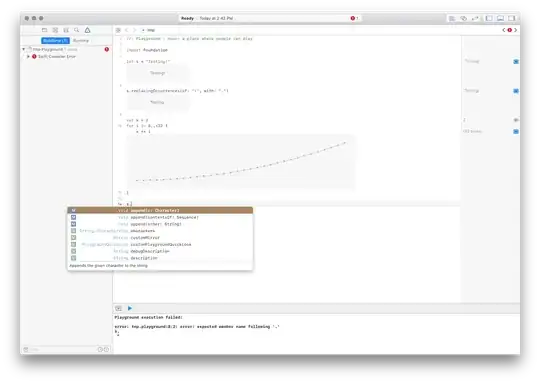Choose the characters completion
The image size is (540, 383).
click(x=160, y=231)
